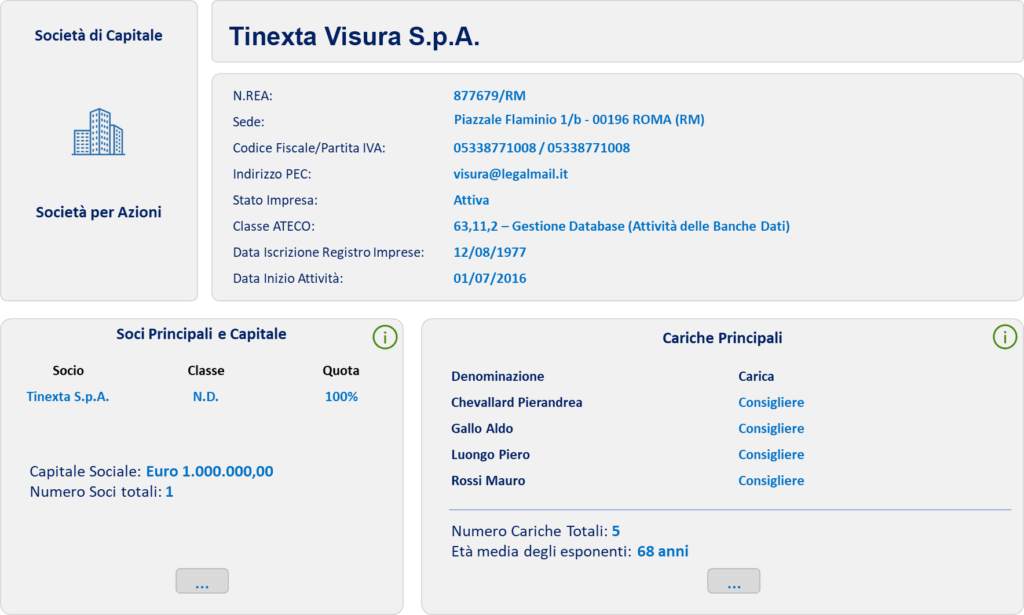The height and width of the screenshot is (615, 1024).
Task: Click the Tinexta Visura S.p.A. company title
Action: [354, 37]
